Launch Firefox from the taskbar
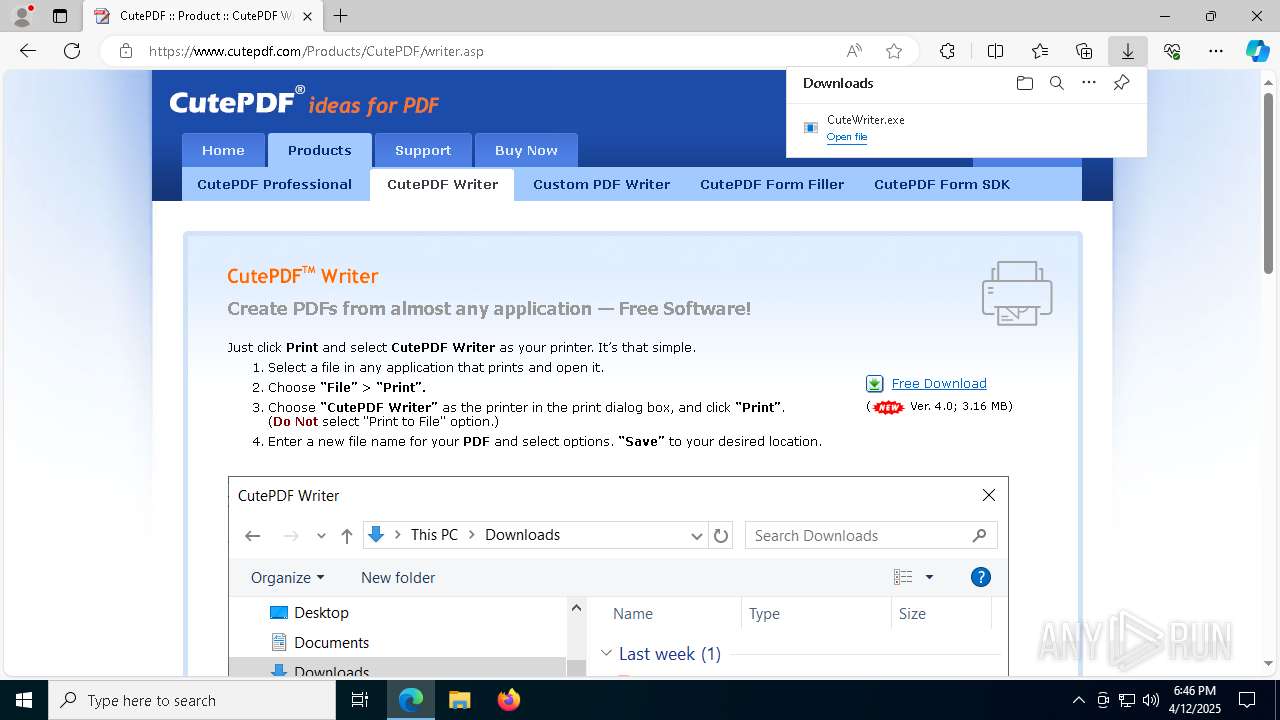Screen dimensions: 1280x720 [508, 700]
